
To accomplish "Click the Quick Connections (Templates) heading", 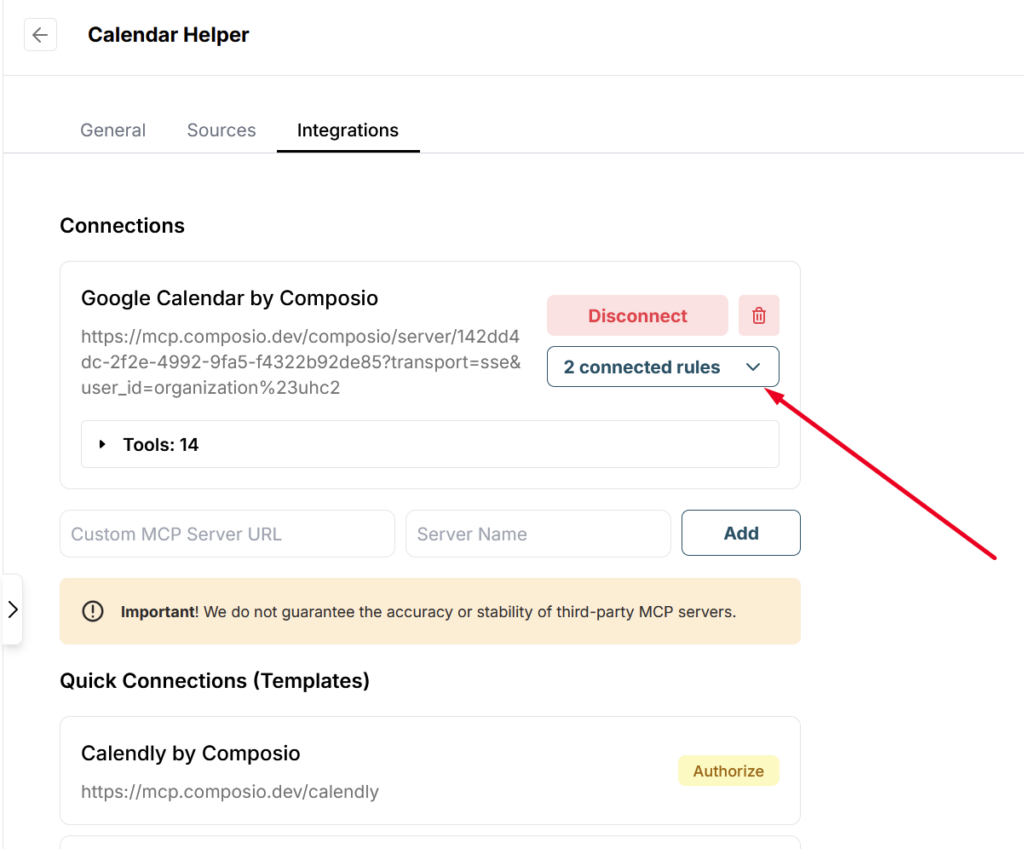I will [215, 681].
